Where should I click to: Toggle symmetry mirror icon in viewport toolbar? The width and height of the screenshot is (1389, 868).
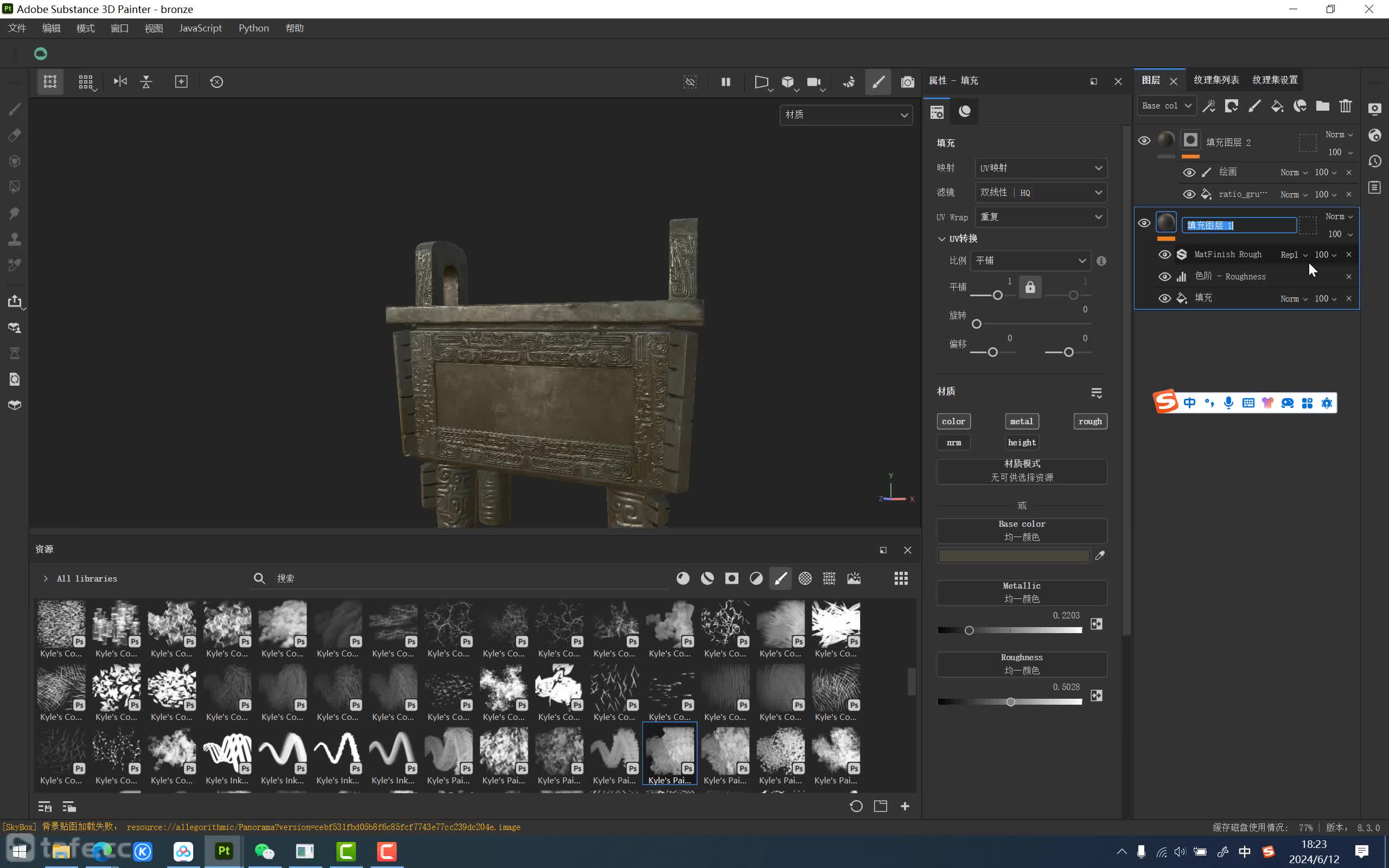point(120,81)
